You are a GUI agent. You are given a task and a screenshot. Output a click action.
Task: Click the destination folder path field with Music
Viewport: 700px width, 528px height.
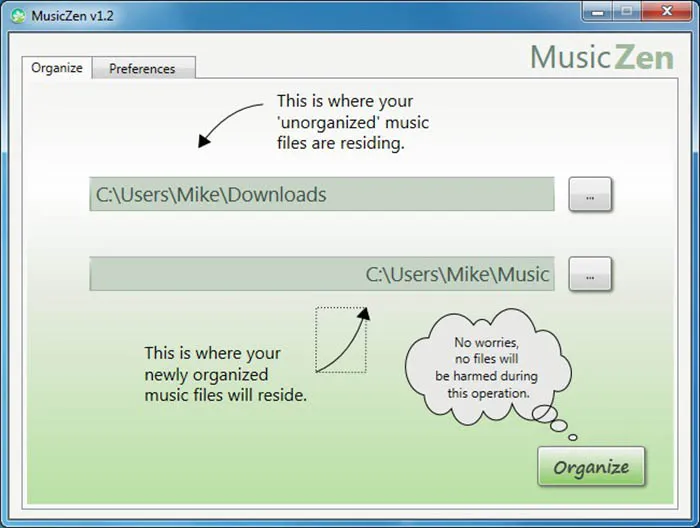[x=322, y=274]
